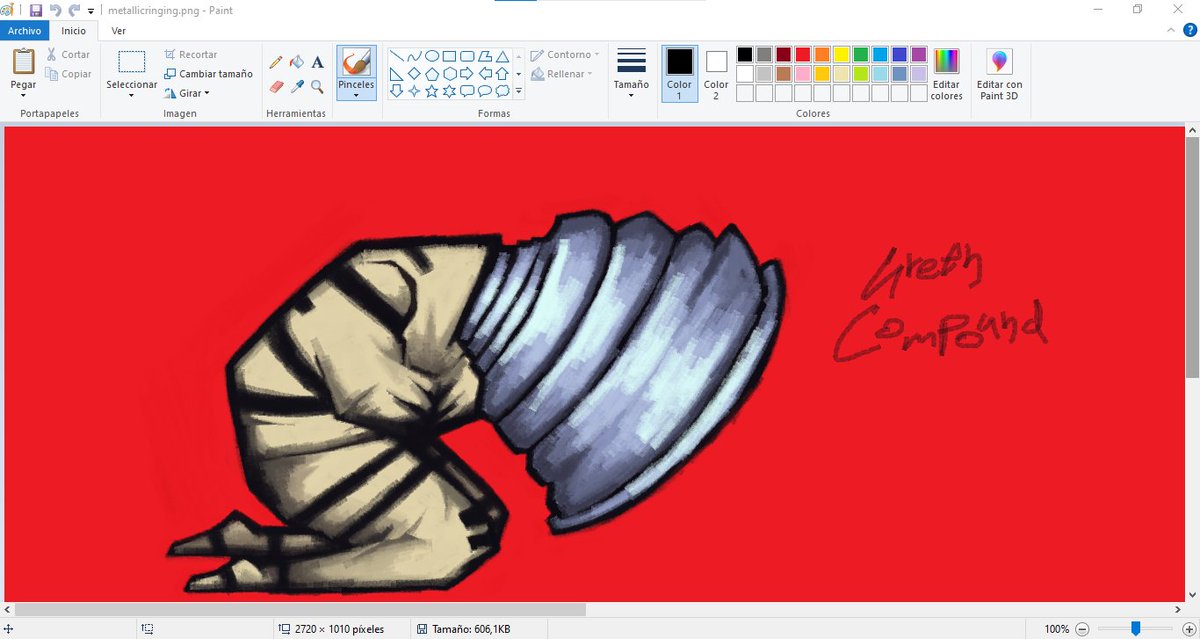Open the Pinceles (Brushes) tool
The width and height of the screenshot is (1200, 639).
tap(356, 70)
